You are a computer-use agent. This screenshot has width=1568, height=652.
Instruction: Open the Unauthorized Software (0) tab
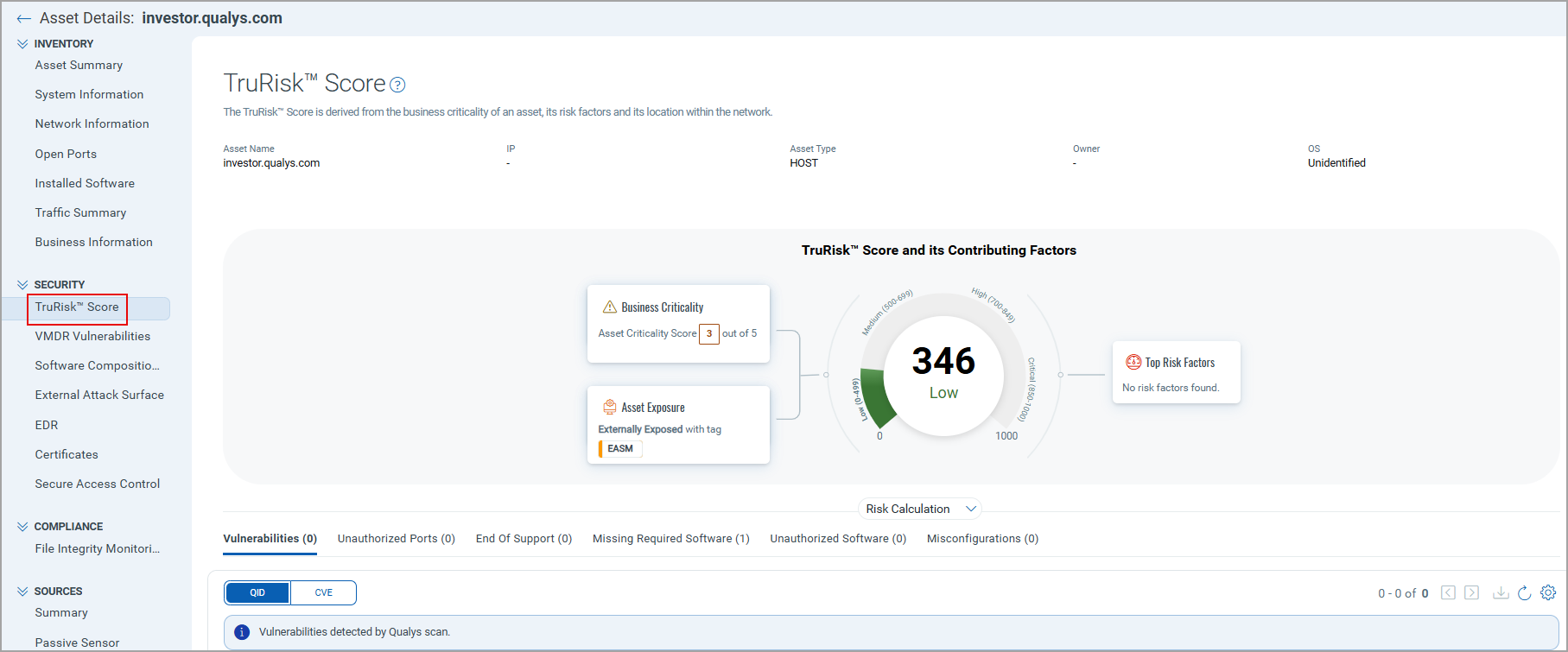[838, 538]
